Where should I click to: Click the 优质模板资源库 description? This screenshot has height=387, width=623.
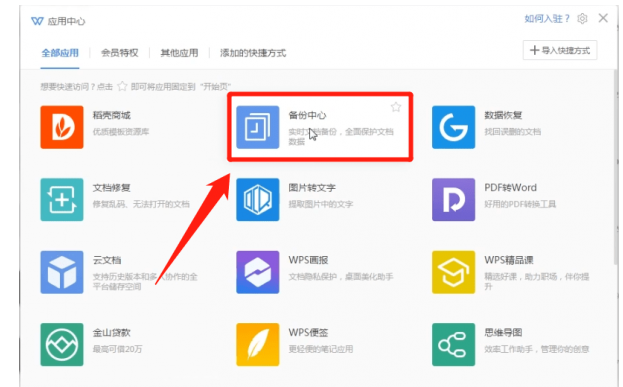tap(121, 132)
